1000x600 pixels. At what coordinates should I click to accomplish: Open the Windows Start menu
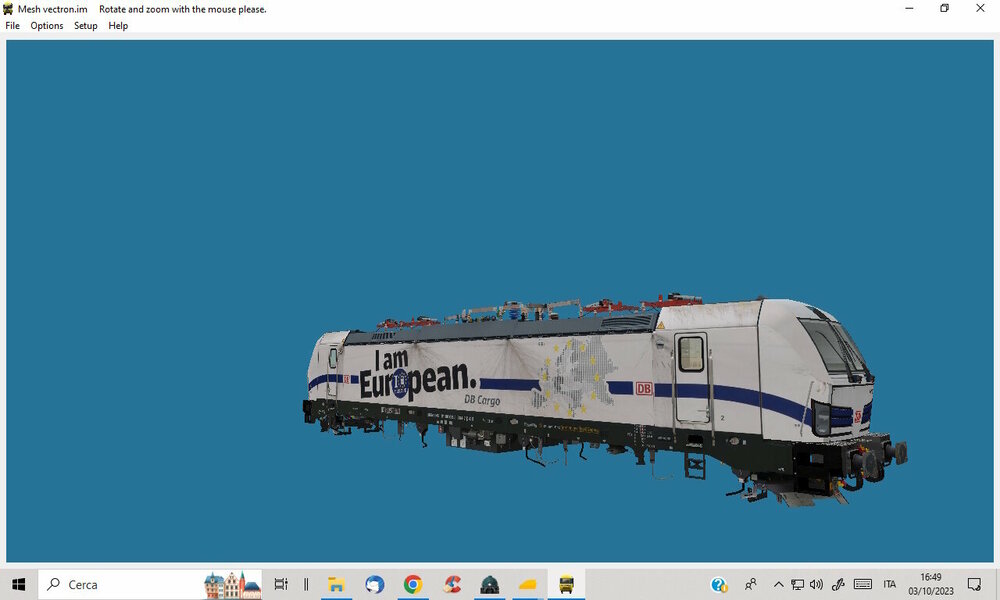[x=18, y=584]
